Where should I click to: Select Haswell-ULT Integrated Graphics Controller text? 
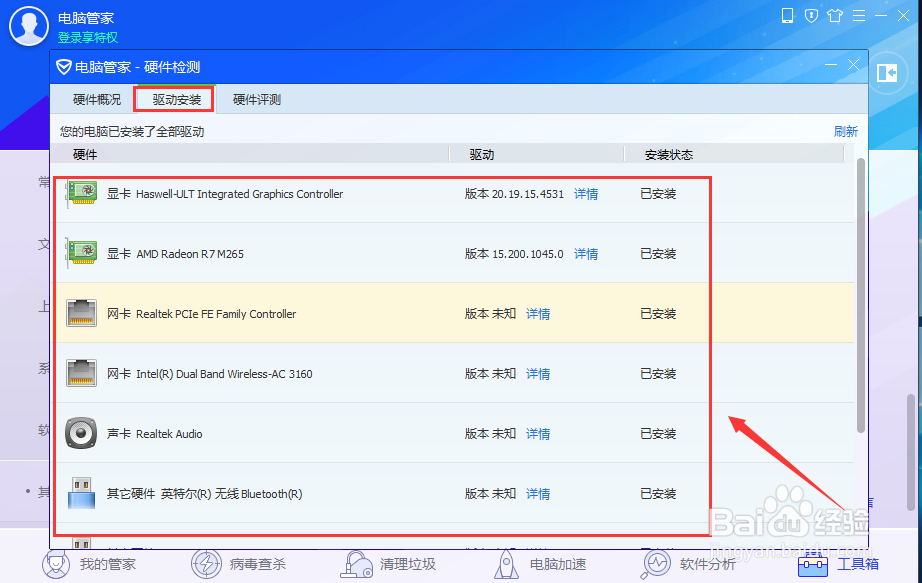coord(239,194)
